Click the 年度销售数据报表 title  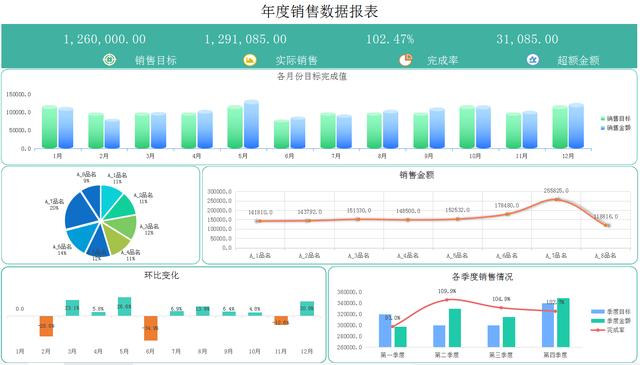[x=320, y=11]
